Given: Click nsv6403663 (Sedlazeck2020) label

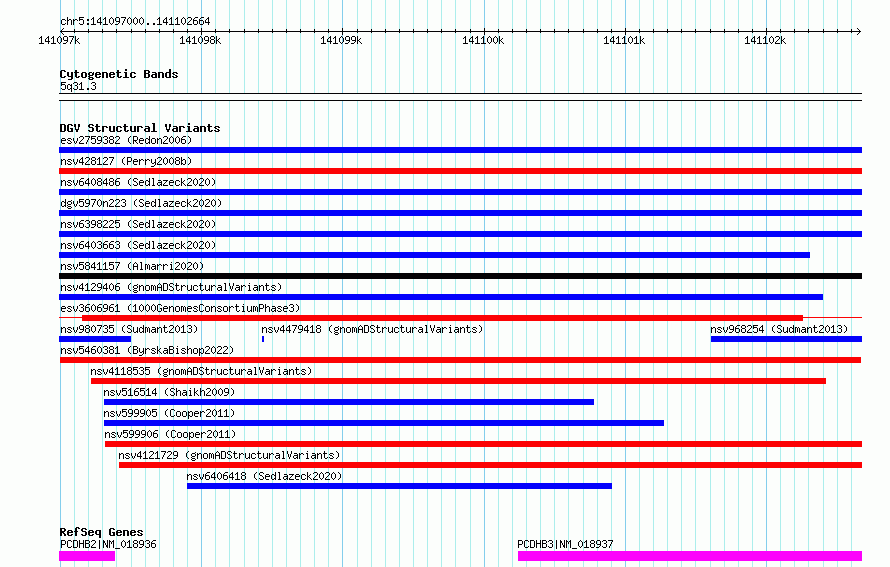Looking at the screenshot, I should click(x=138, y=245).
